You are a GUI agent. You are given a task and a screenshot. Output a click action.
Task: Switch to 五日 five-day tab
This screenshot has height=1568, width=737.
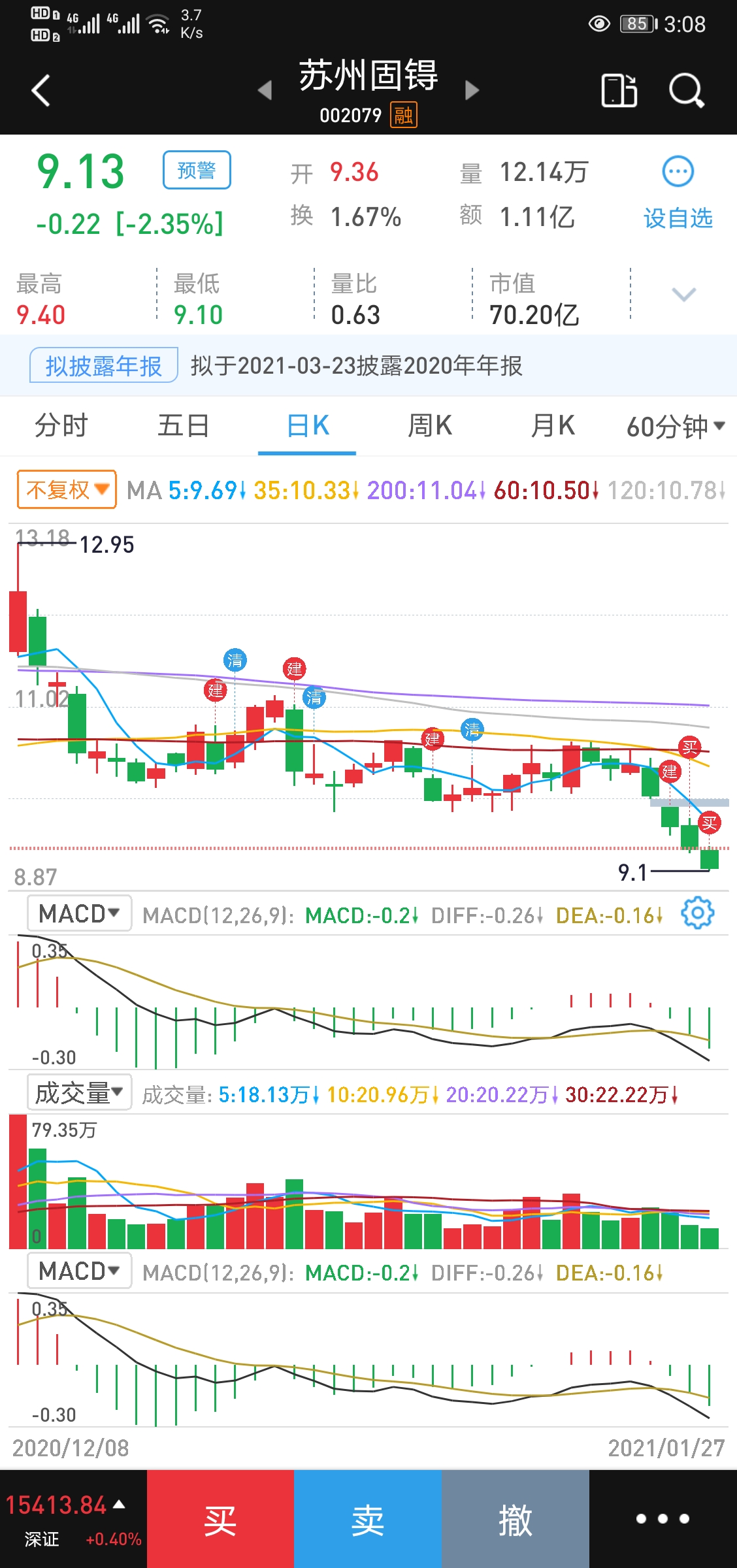click(x=184, y=426)
